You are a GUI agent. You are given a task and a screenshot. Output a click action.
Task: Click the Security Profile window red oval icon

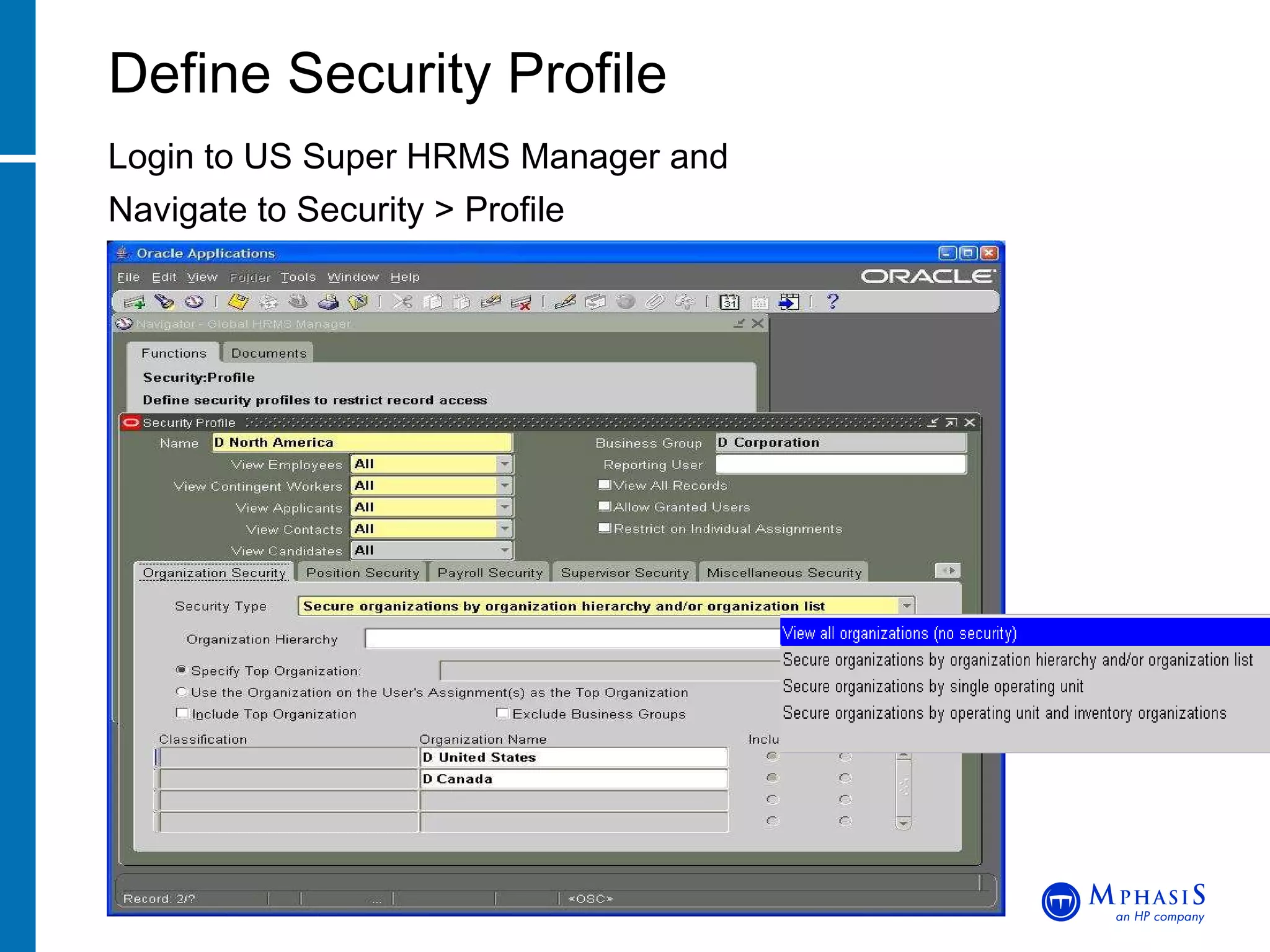point(131,423)
